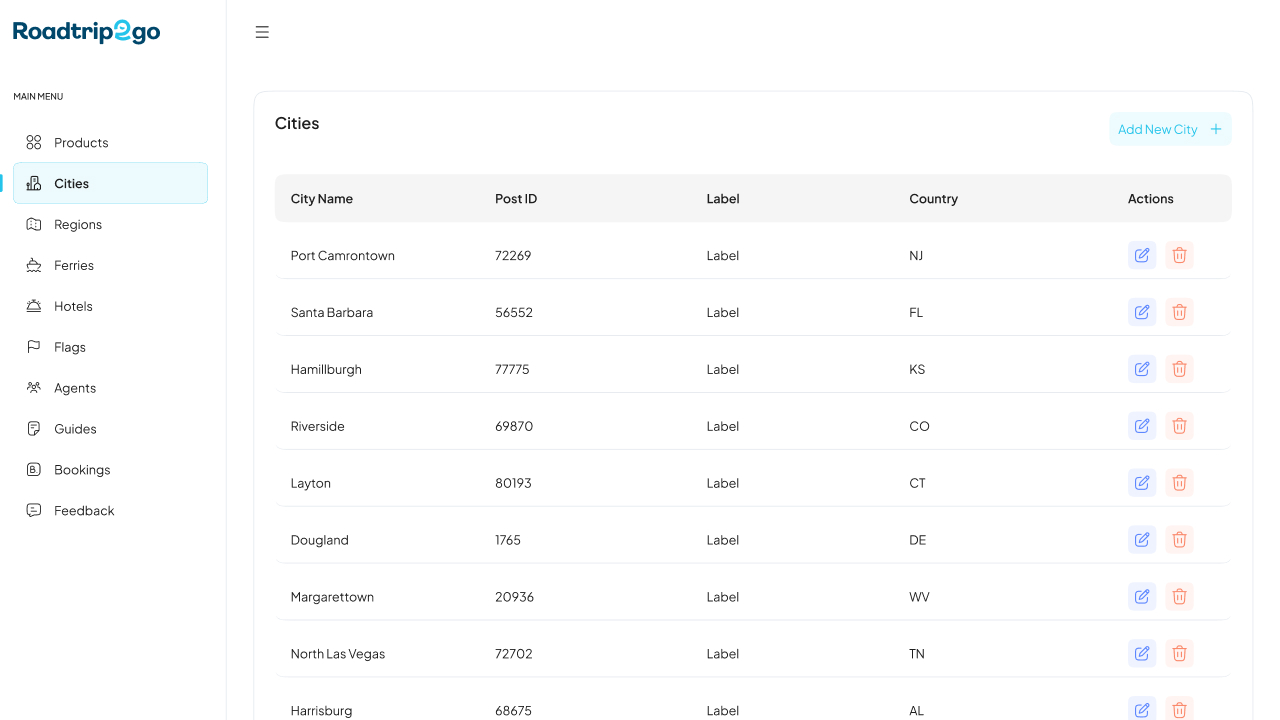
Task: Select the Cities menu item
Action: pyautogui.click(x=110, y=183)
